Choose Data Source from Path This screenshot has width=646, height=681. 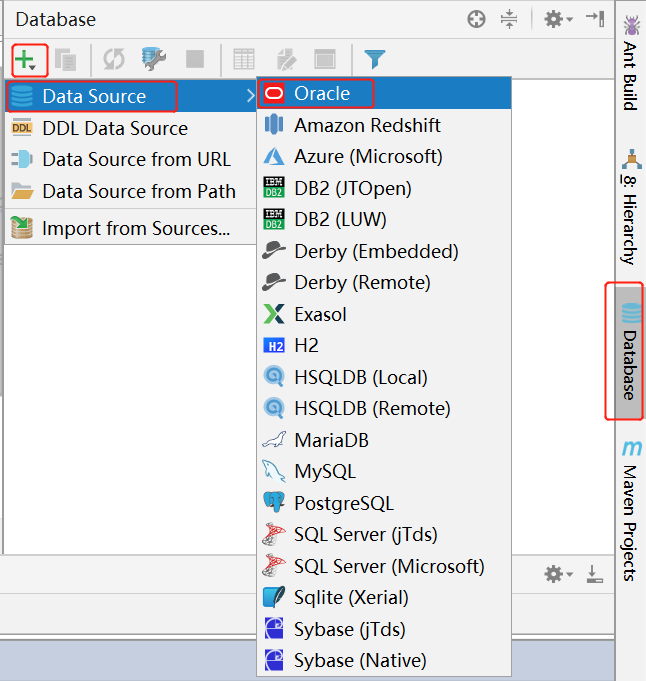click(x=130, y=191)
